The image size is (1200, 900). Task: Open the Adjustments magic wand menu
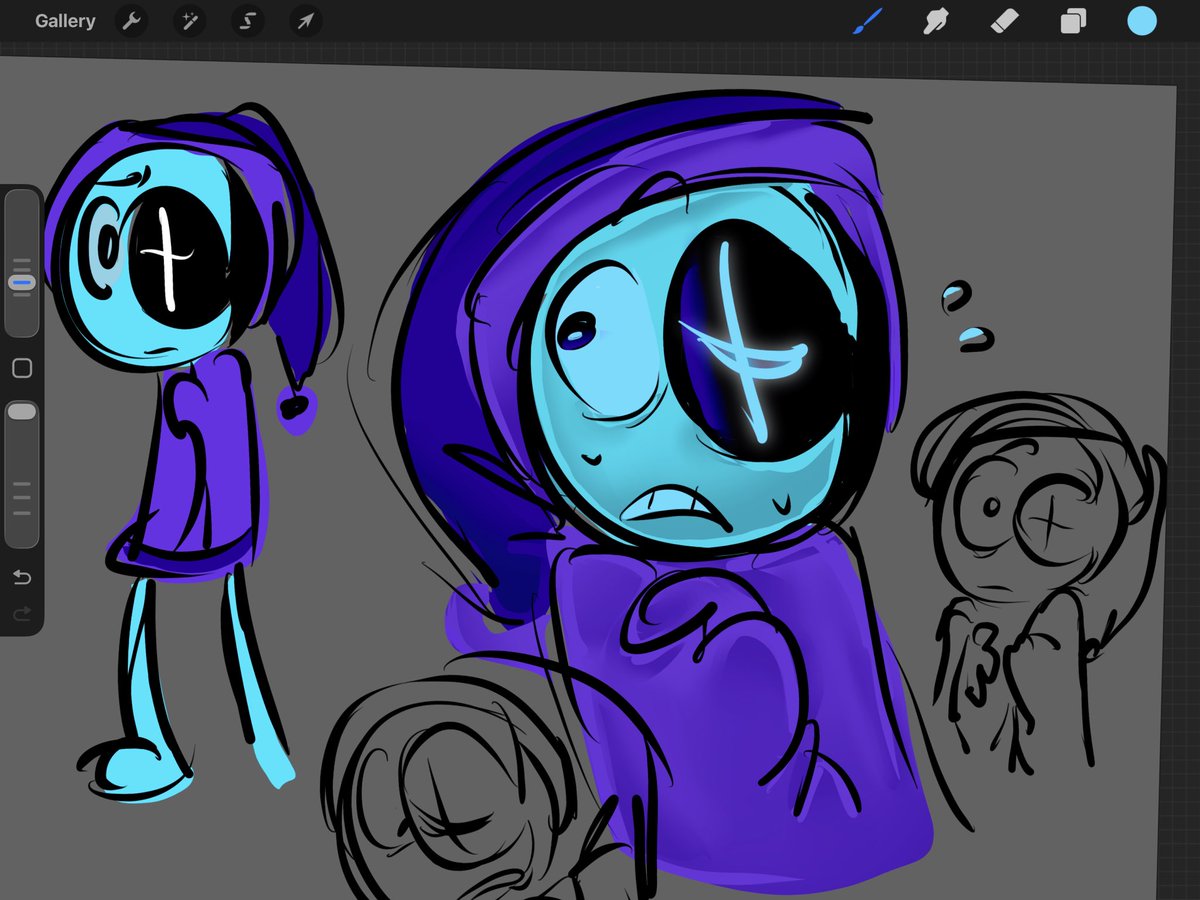[x=188, y=21]
